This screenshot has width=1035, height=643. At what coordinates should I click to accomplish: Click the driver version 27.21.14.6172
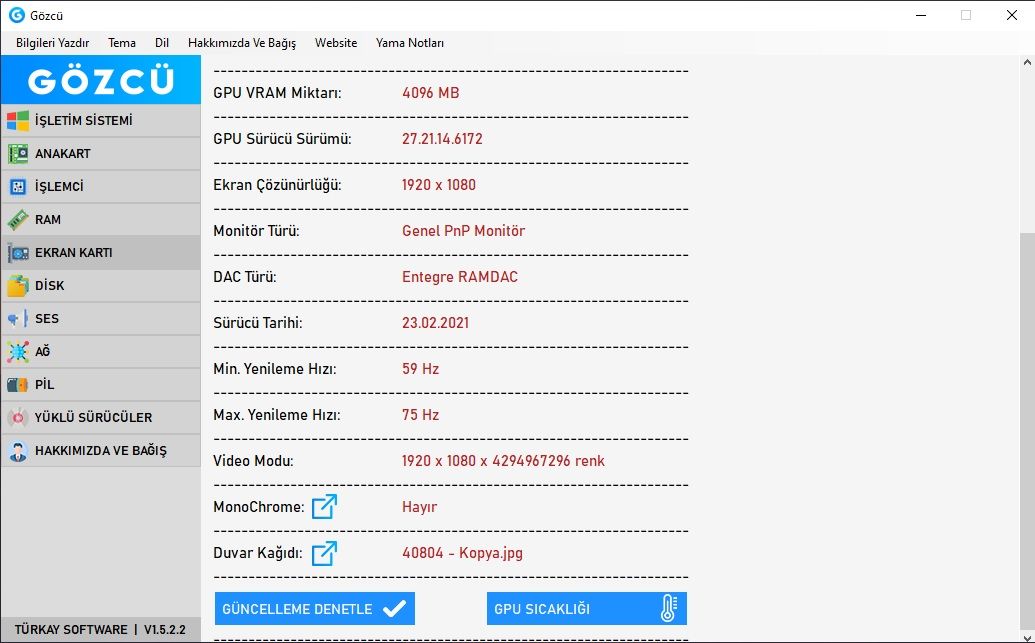tap(442, 139)
